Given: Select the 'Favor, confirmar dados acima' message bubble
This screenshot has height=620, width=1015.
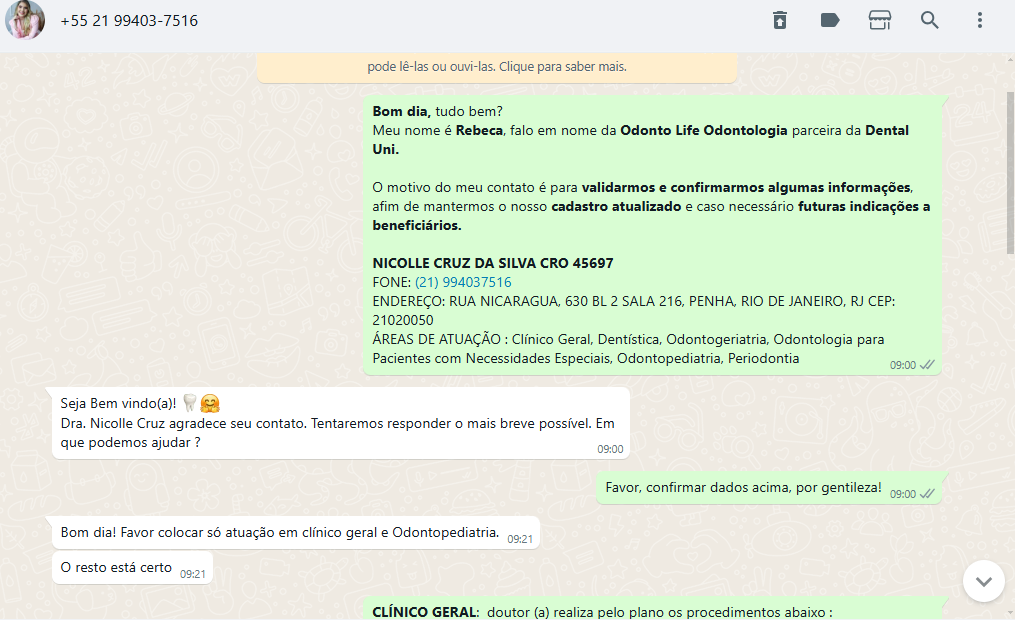Looking at the screenshot, I should 743,488.
